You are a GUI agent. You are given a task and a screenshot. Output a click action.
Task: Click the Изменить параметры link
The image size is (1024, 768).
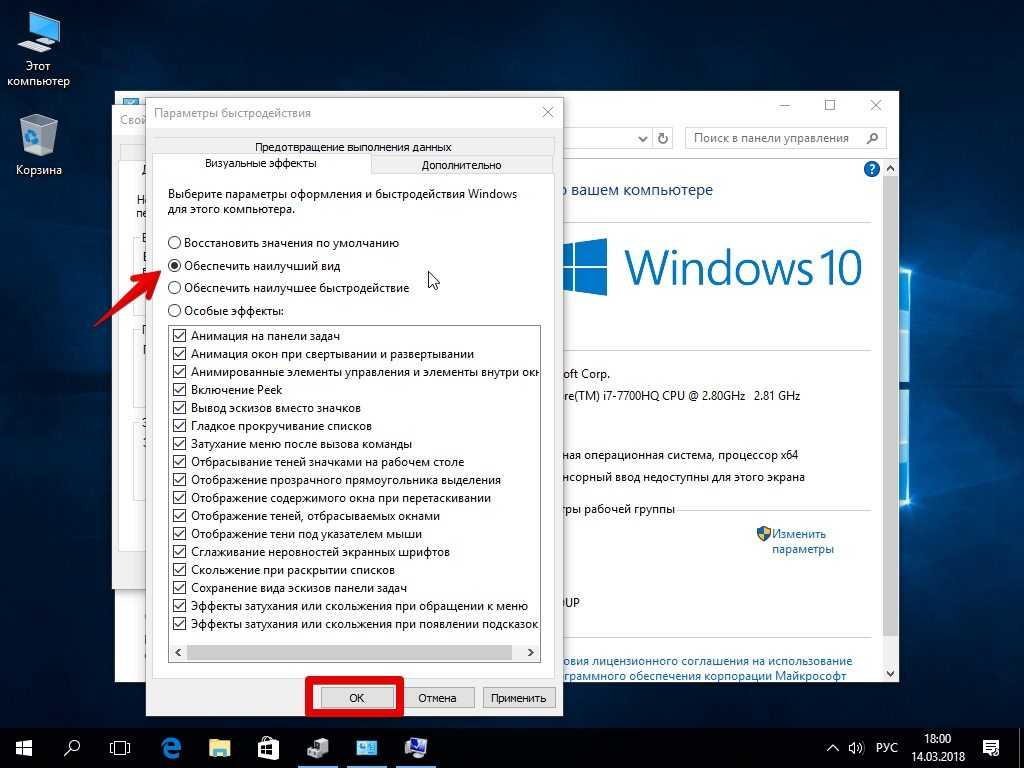coord(803,541)
